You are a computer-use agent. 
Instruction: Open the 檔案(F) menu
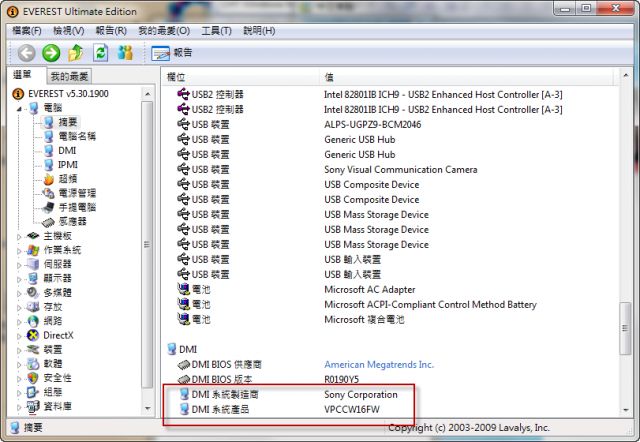[x=27, y=31]
